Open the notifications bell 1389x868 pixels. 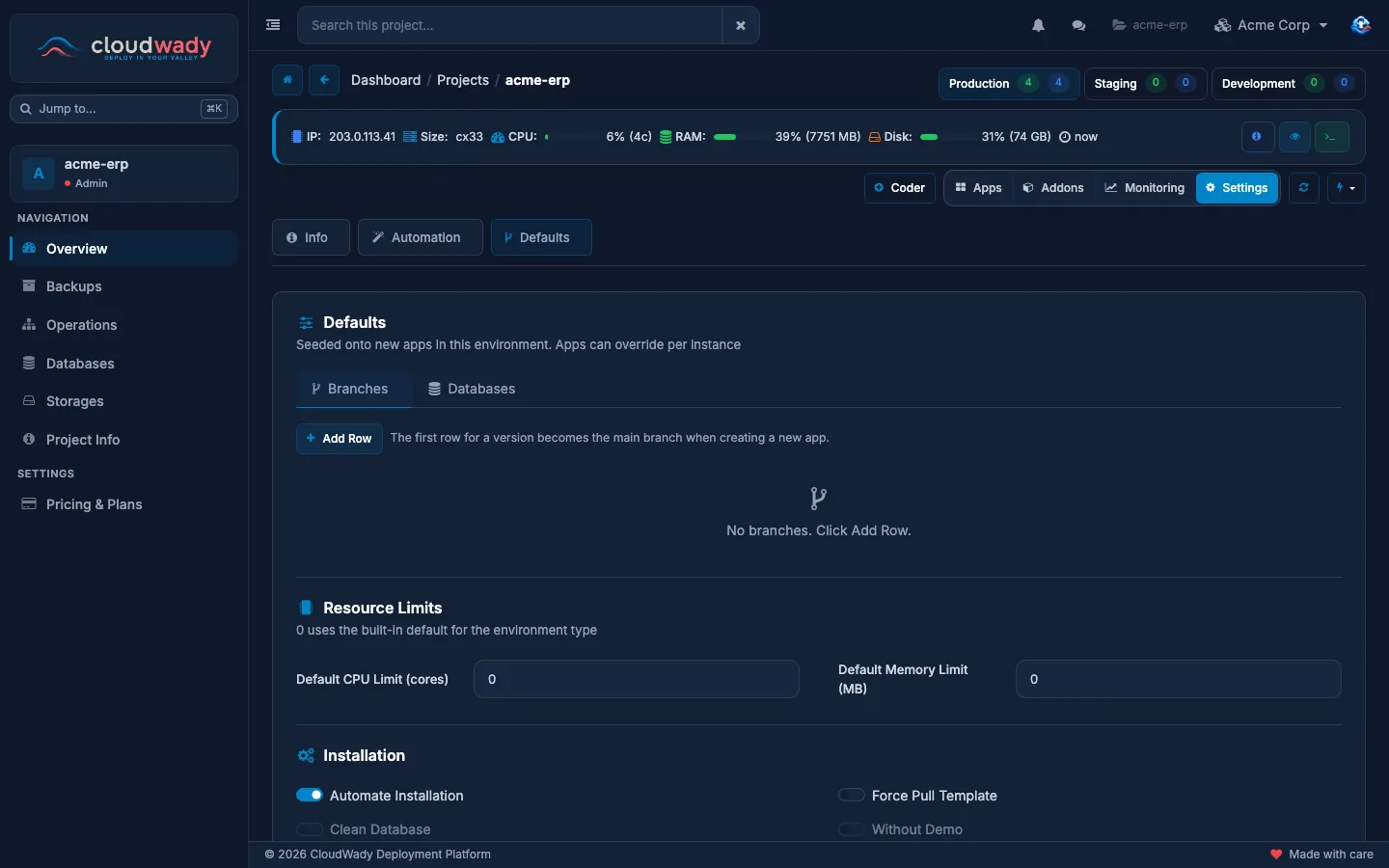(x=1038, y=25)
